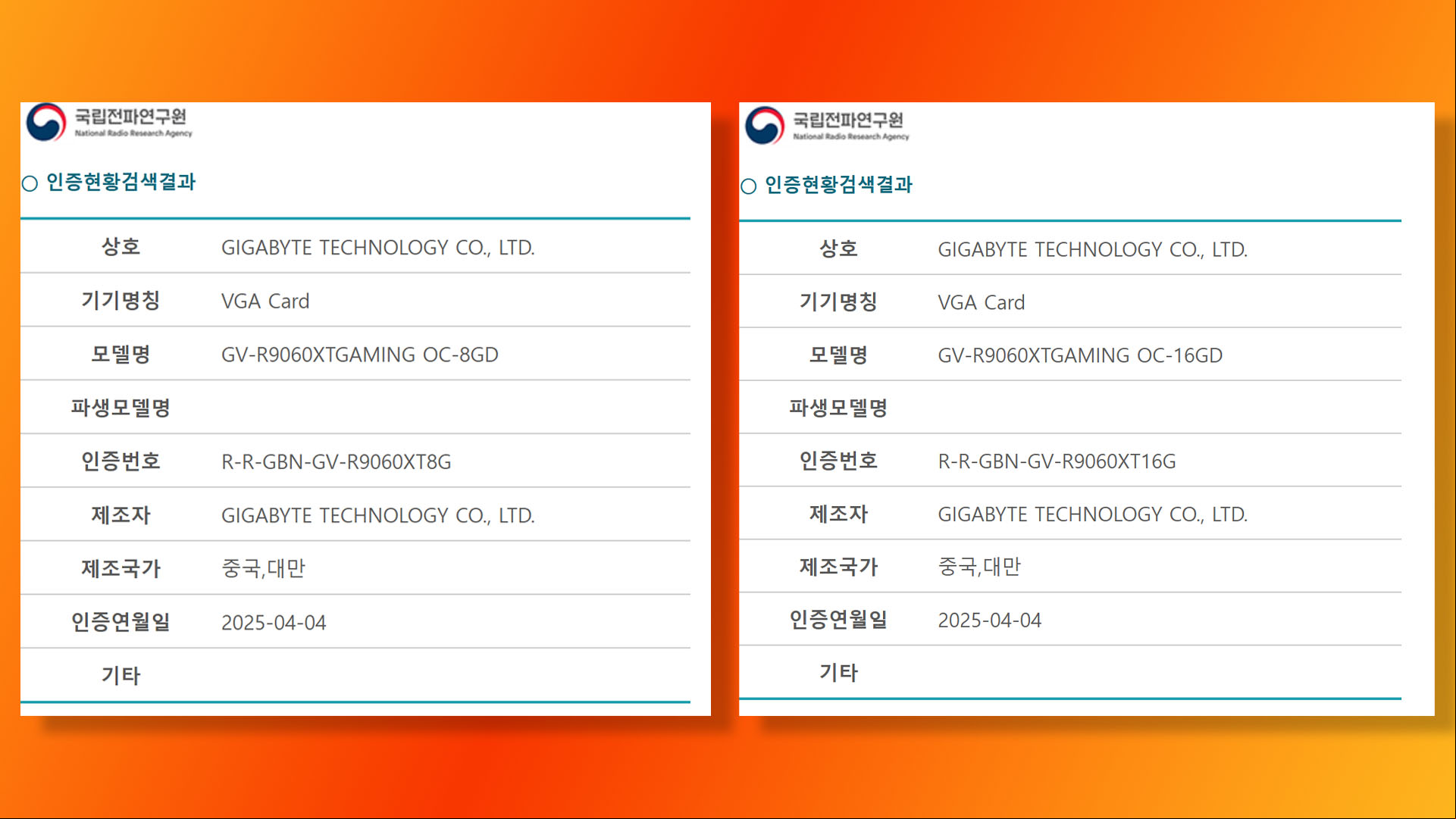Click 중국,대만 in the left panel
Viewport: 1456px width, 819px height.
(x=263, y=568)
